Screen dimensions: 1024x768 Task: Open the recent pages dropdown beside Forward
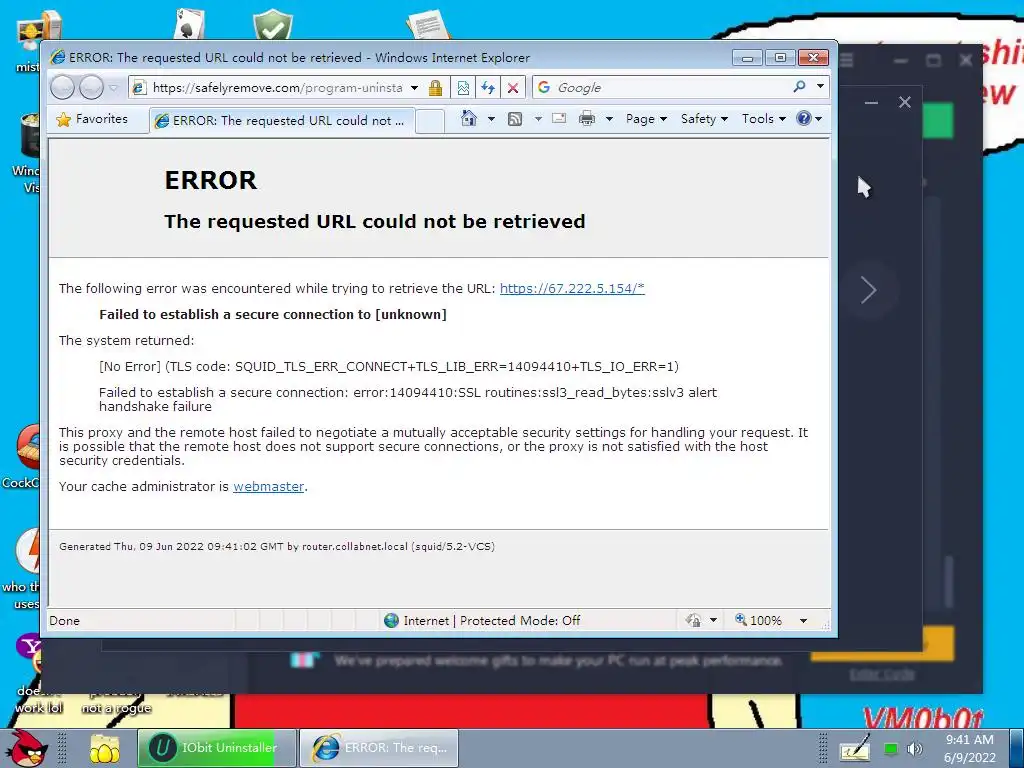coord(114,88)
